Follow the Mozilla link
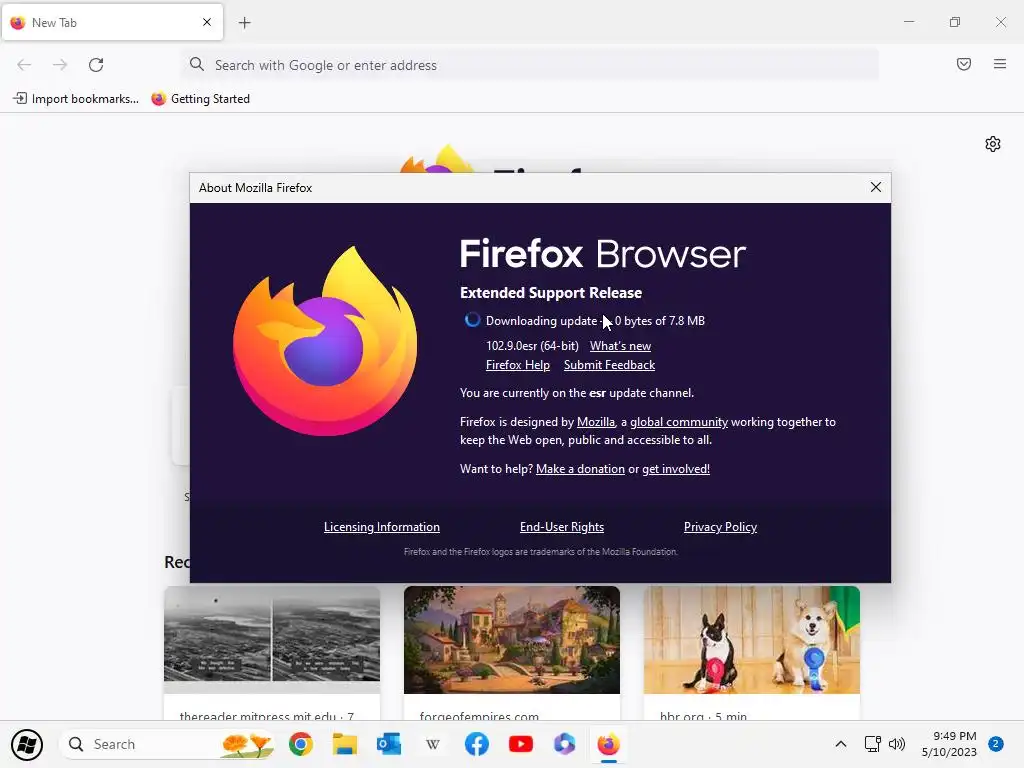 click(x=596, y=422)
